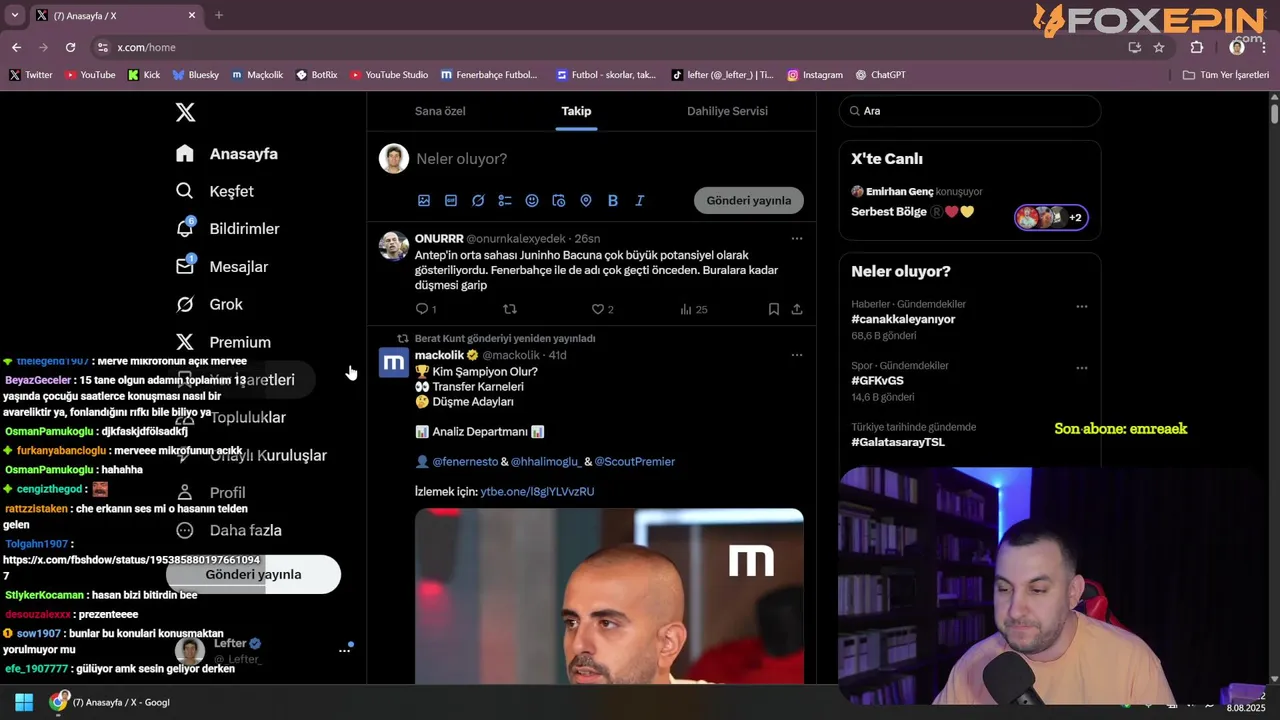
Task: Open YouTube bookmark
Action: point(90,75)
